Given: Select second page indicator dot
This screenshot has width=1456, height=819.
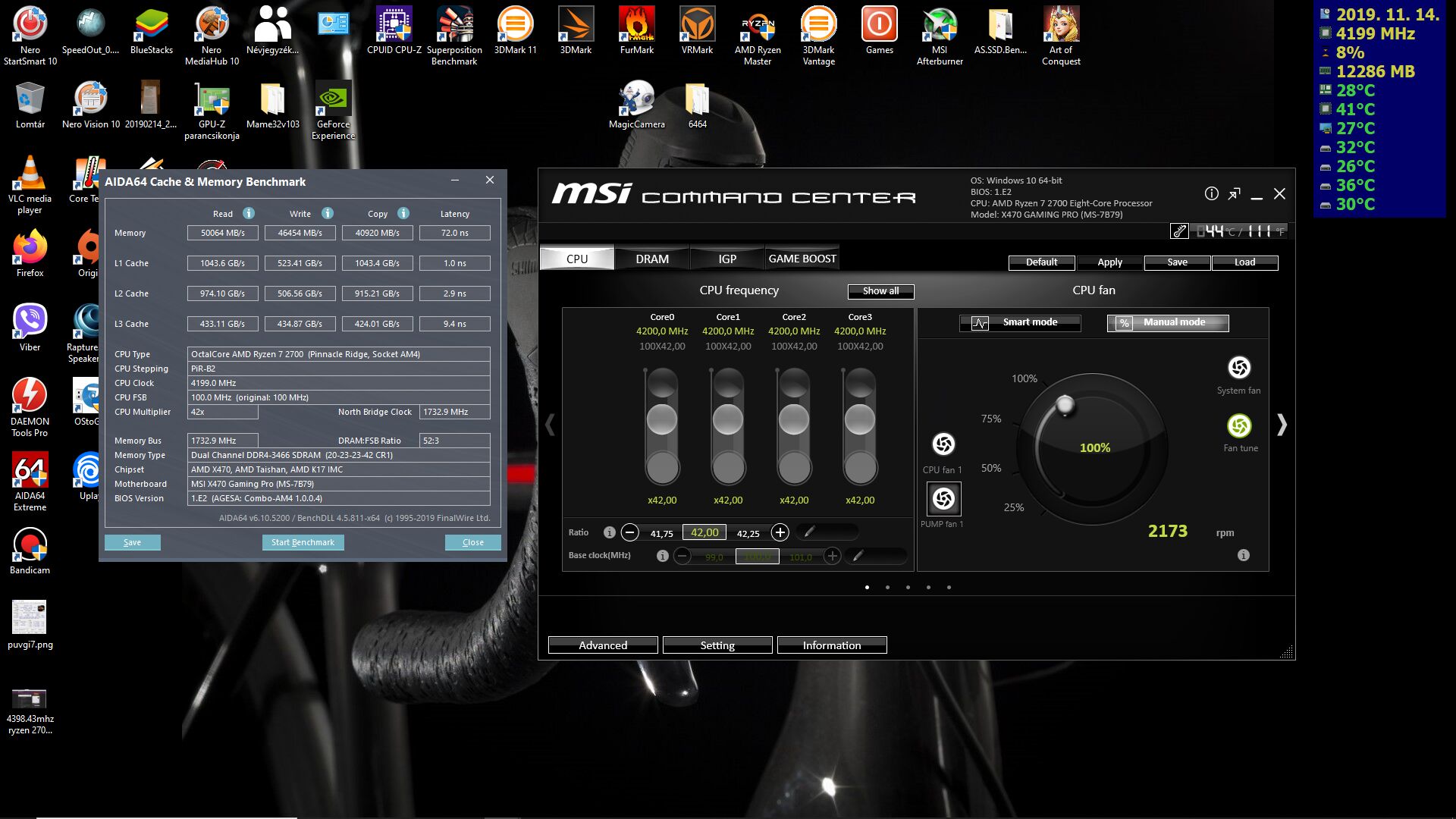Looking at the screenshot, I should point(887,587).
